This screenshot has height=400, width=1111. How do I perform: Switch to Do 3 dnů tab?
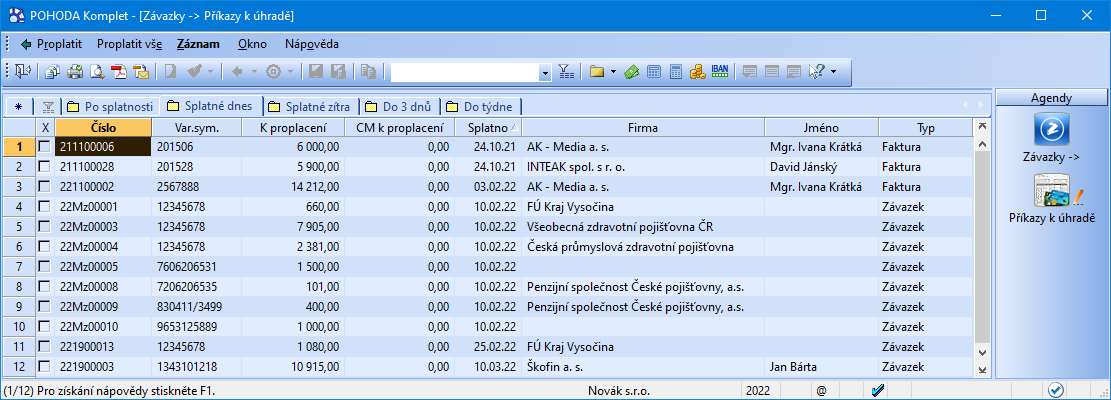[x=399, y=107]
